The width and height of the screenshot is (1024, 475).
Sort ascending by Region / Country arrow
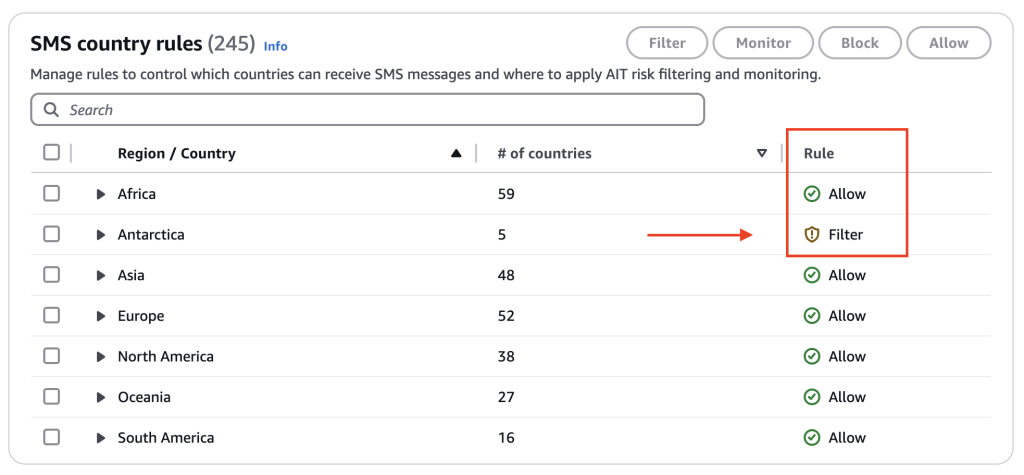click(456, 154)
